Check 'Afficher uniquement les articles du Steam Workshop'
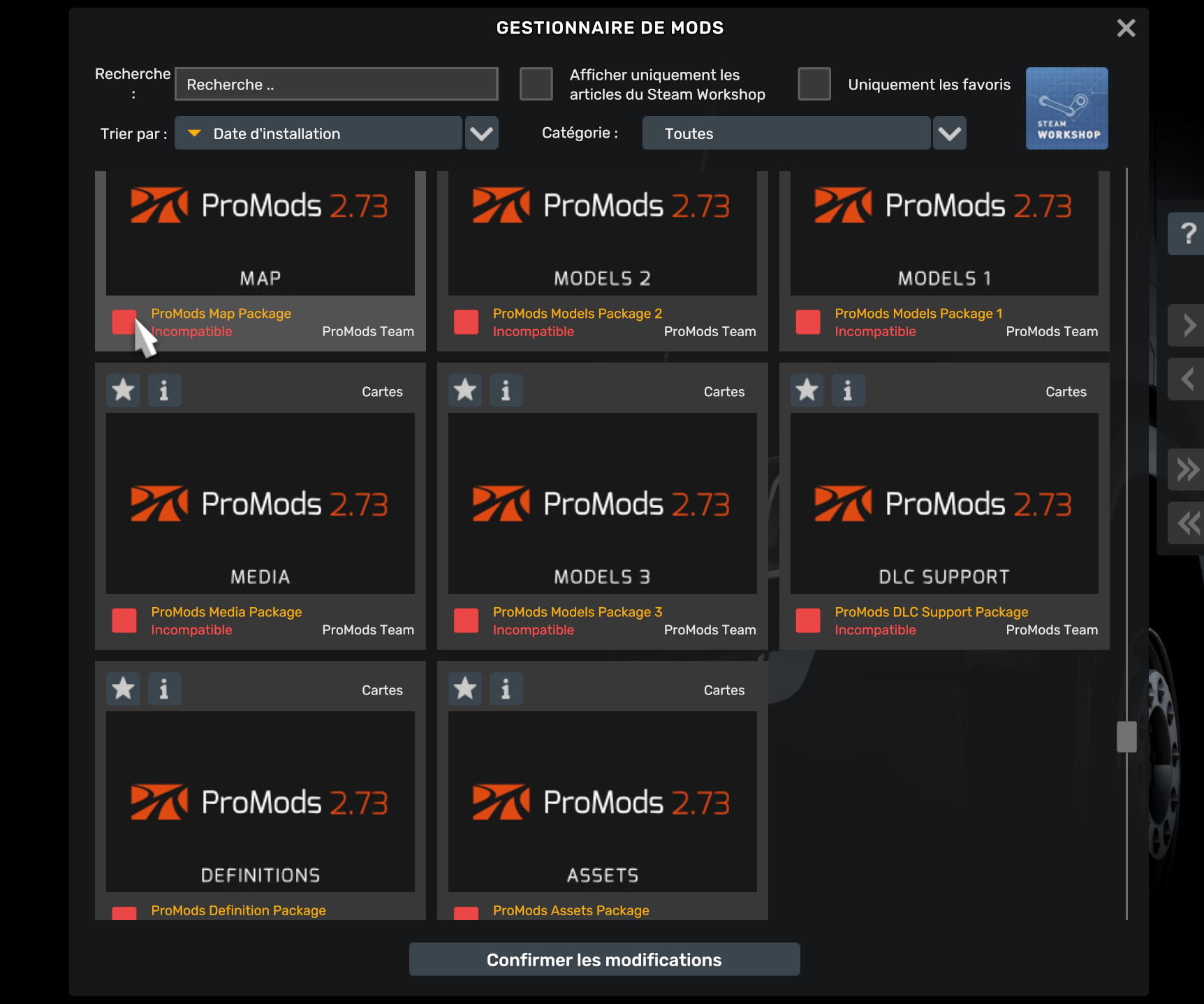 536,84
